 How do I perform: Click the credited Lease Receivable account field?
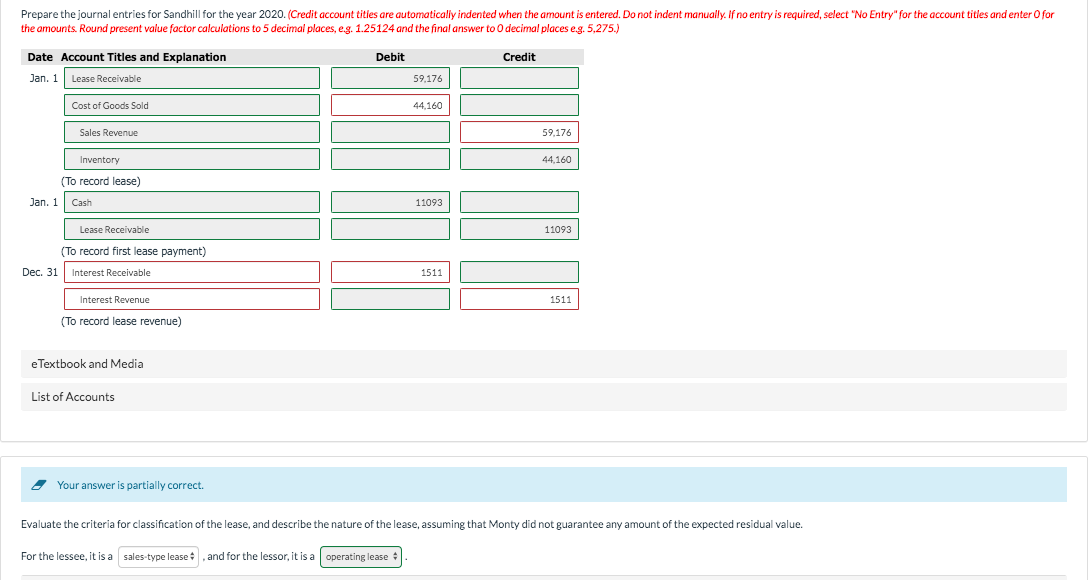coord(192,229)
